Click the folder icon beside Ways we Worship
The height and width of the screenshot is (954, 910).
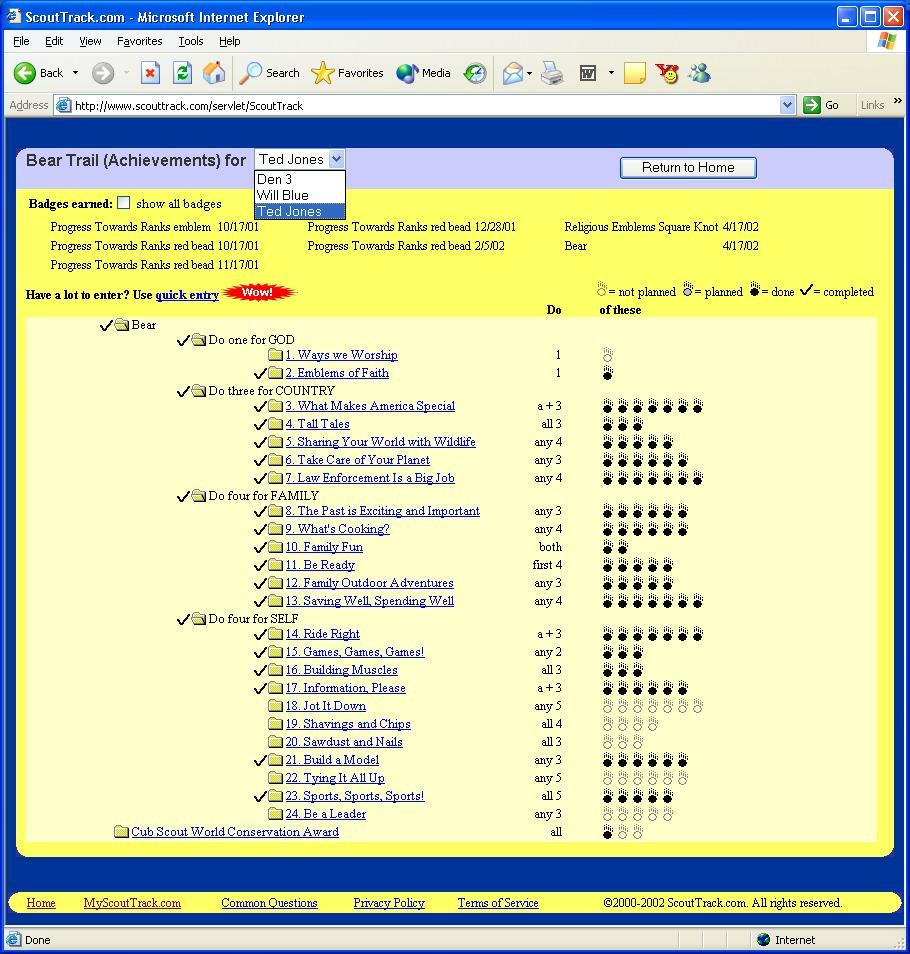(x=276, y=355)
